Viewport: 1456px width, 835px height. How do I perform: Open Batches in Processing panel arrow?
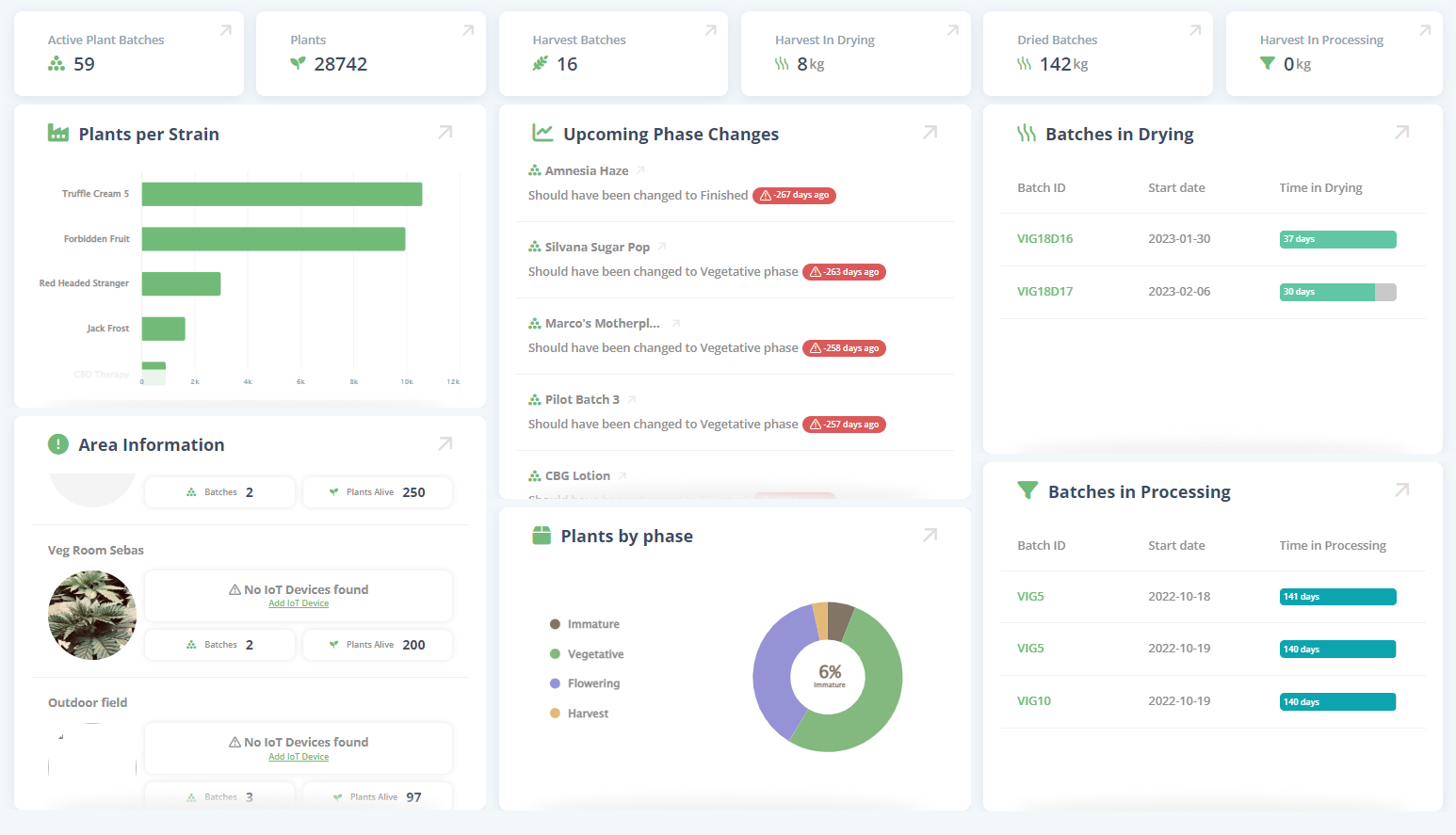point(1401,490)
